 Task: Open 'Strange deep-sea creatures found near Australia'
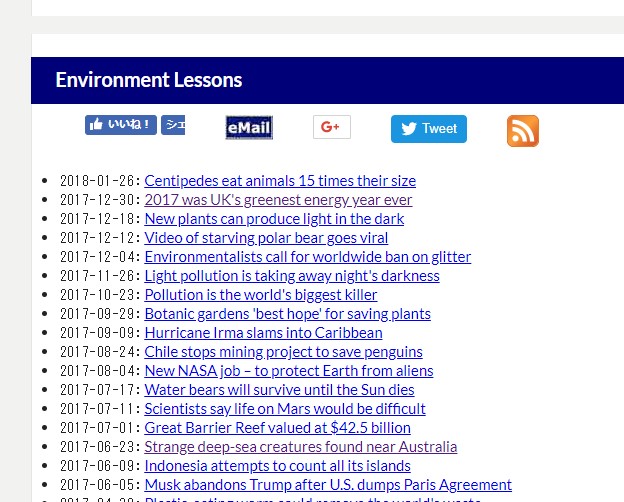(300, 447)
